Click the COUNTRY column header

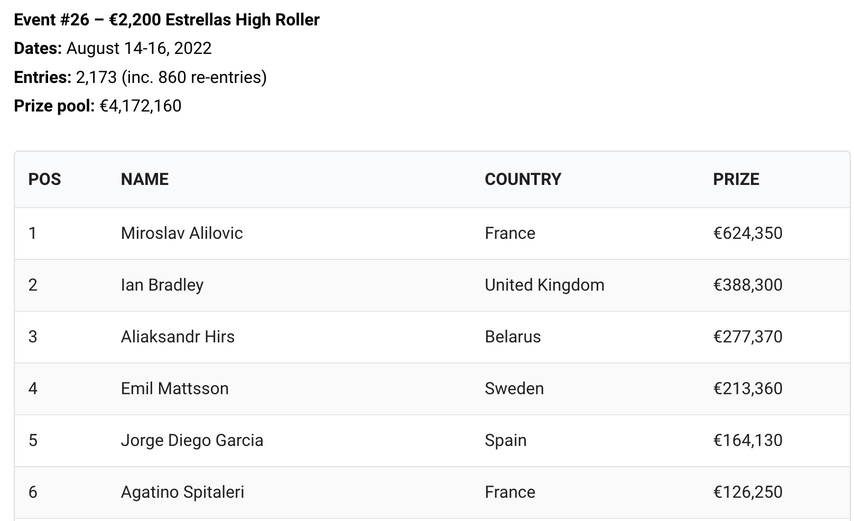523,179
